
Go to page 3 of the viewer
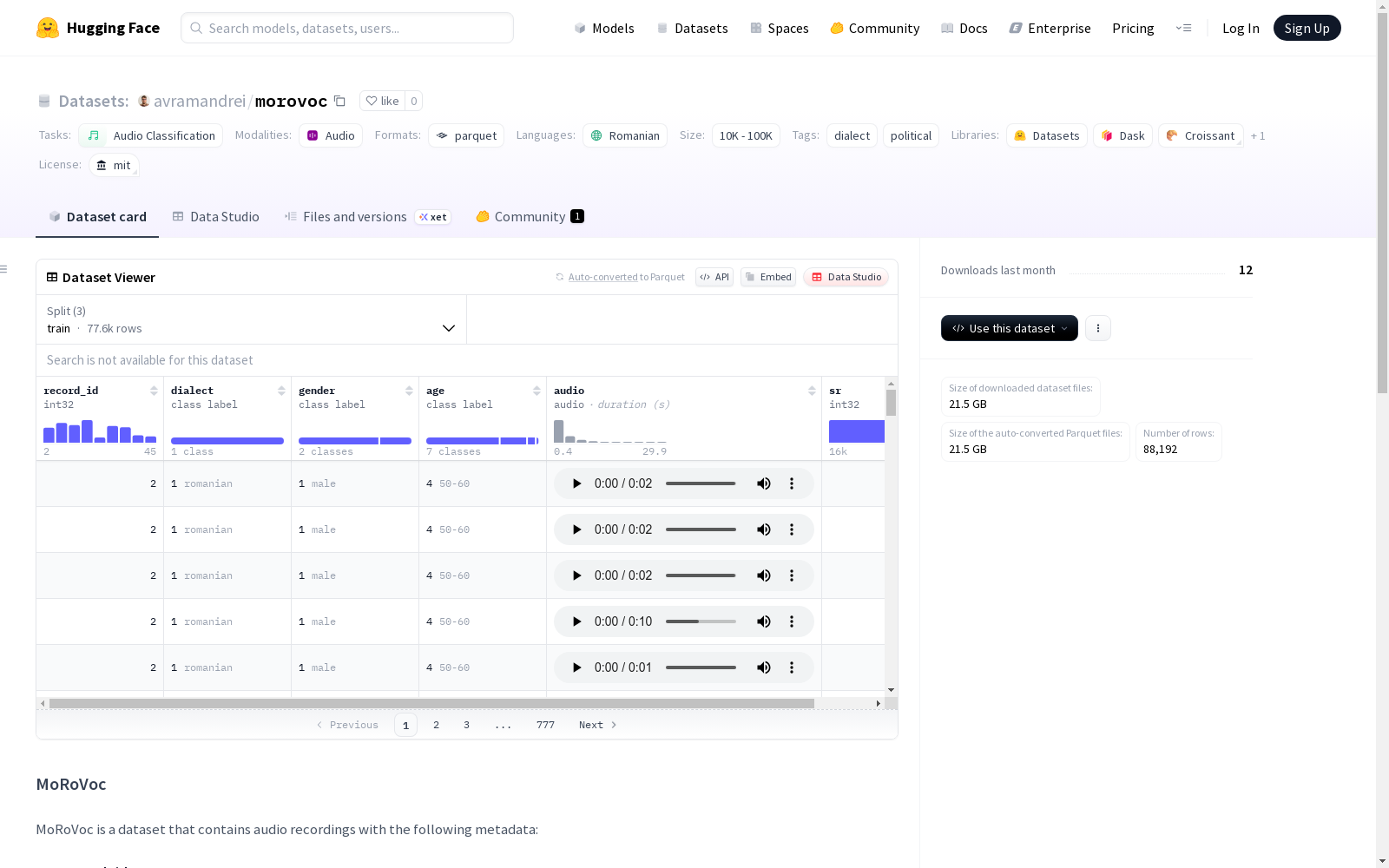[x=466, y=725]
